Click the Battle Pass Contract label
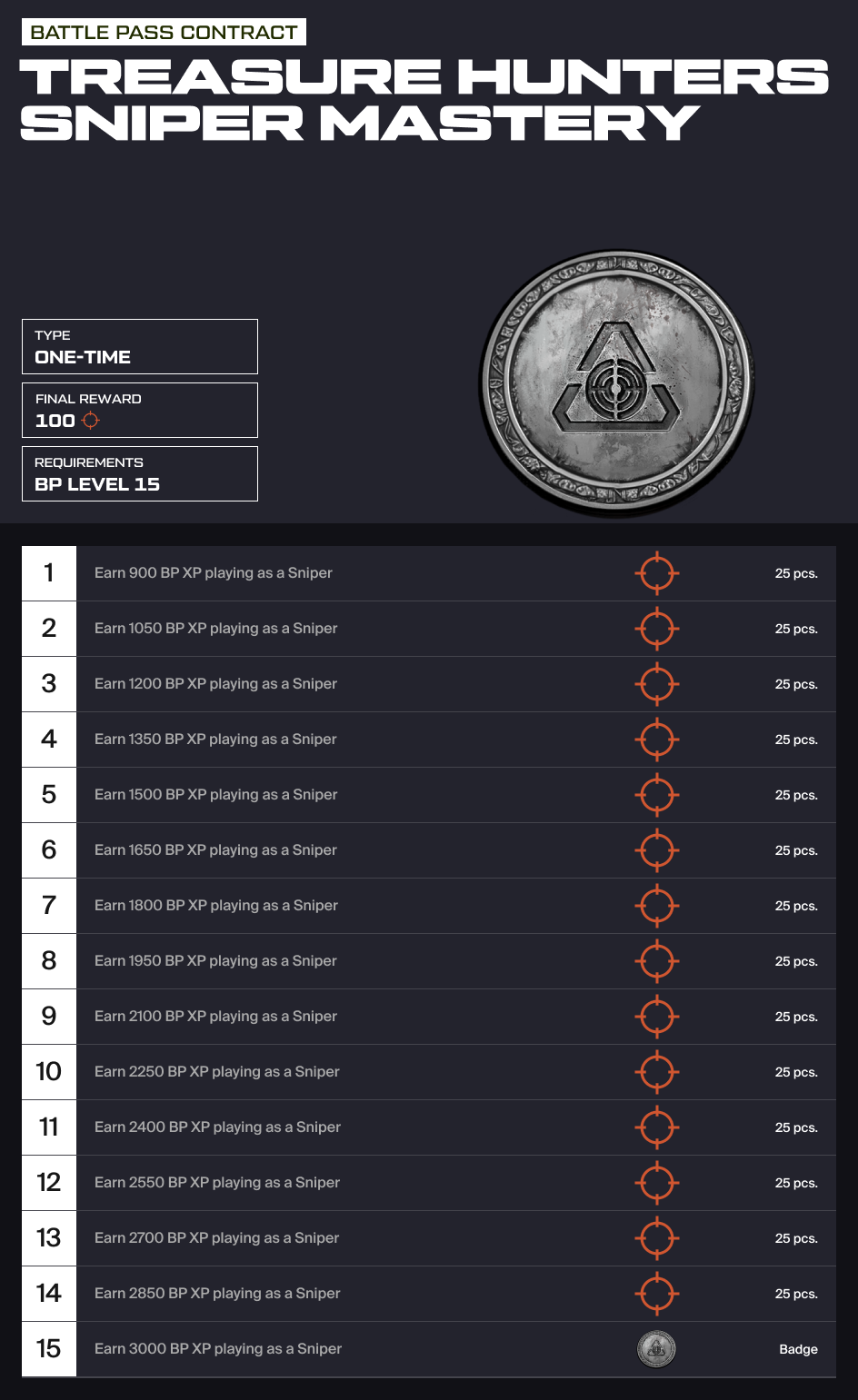 164,33
